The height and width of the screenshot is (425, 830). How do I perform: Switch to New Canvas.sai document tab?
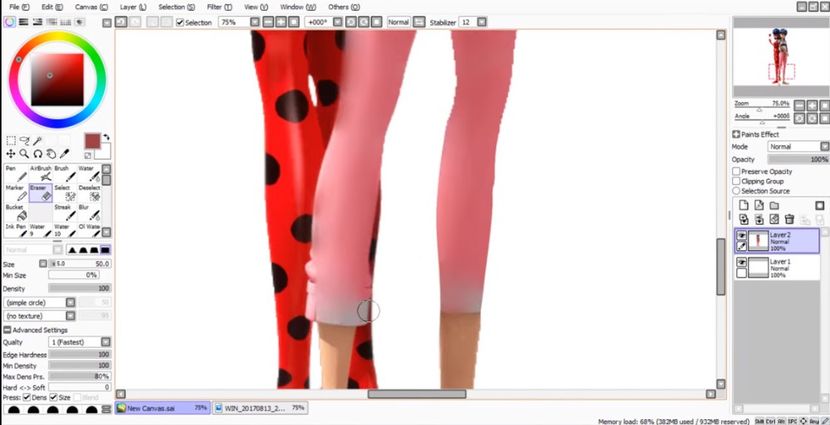[163, 408]
